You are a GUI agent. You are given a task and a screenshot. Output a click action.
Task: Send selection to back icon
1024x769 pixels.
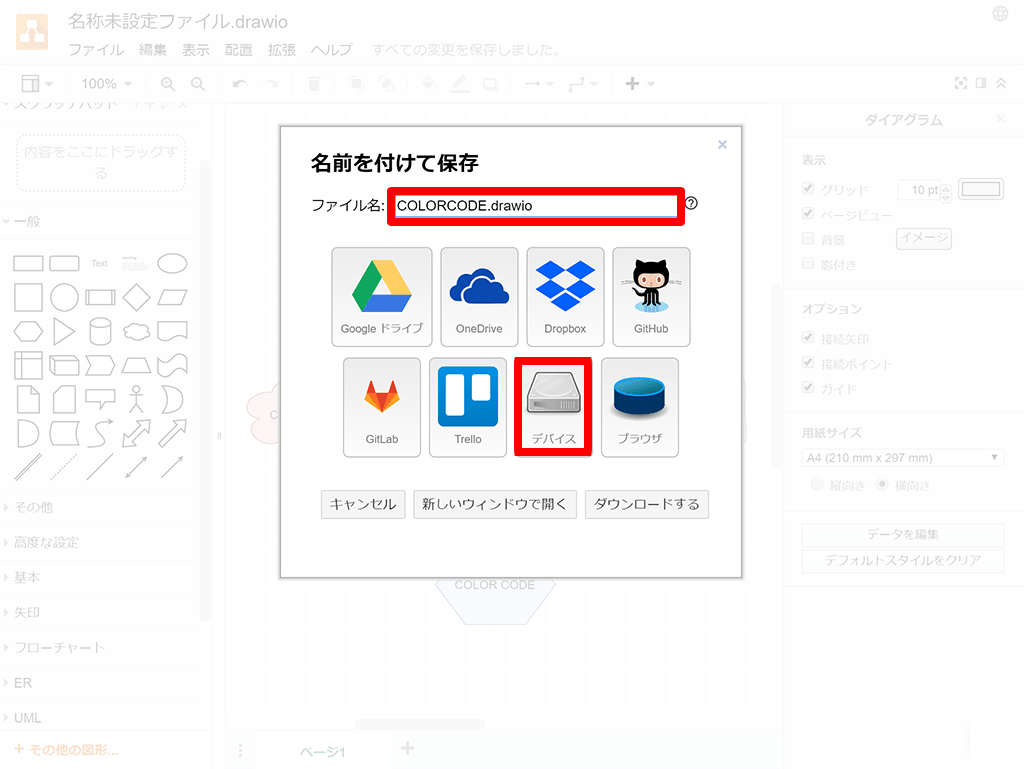[387, 84]
